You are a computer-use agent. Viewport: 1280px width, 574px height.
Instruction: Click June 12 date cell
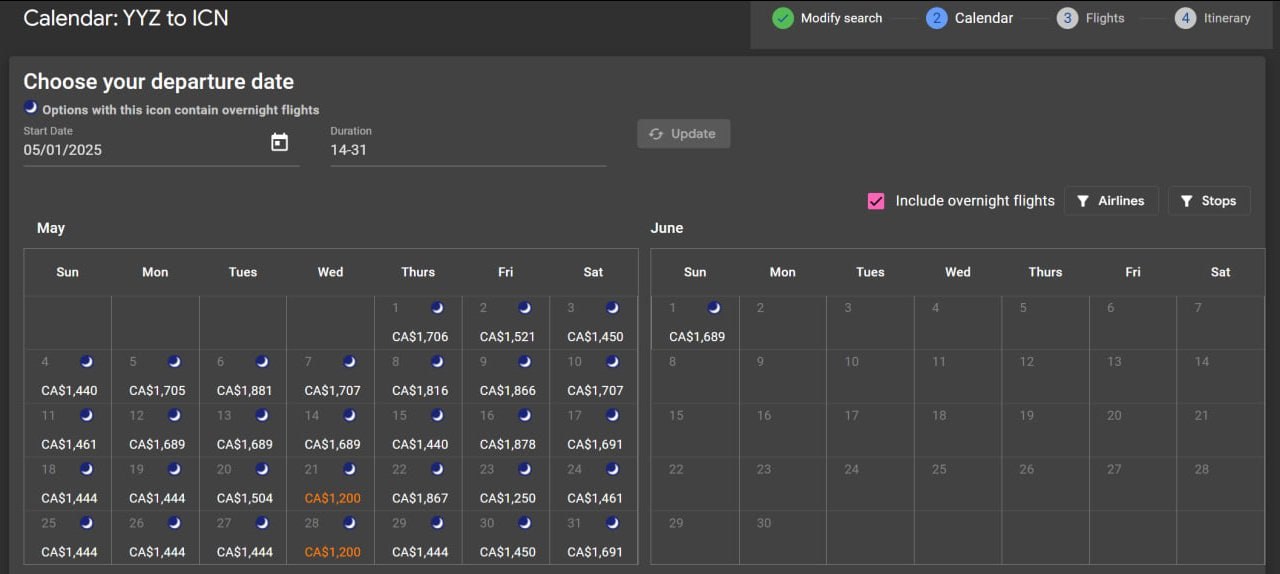click(x=1045, y=376)
